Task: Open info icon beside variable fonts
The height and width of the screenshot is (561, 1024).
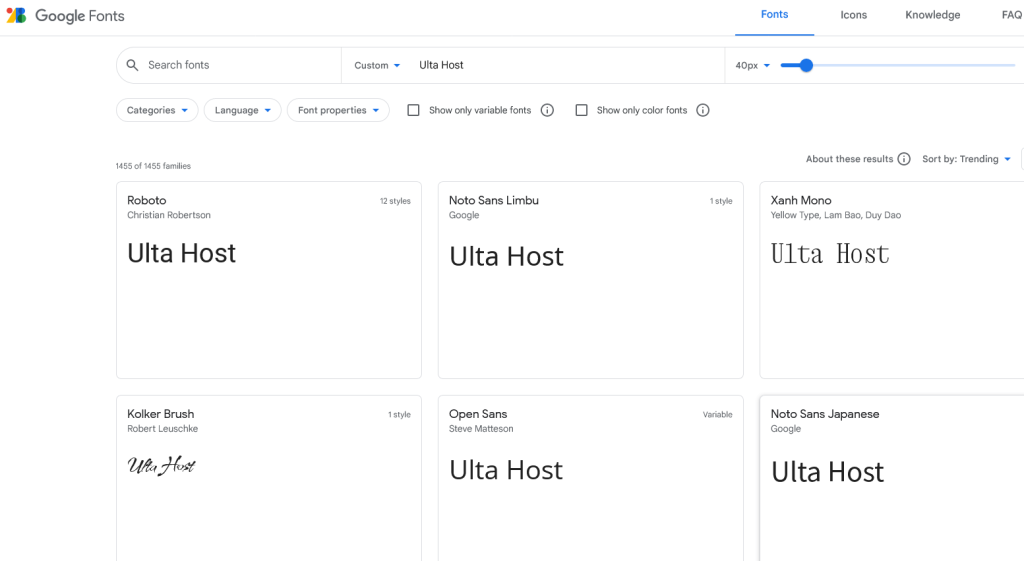Action: pyautogui.click(x=547, y=110)
